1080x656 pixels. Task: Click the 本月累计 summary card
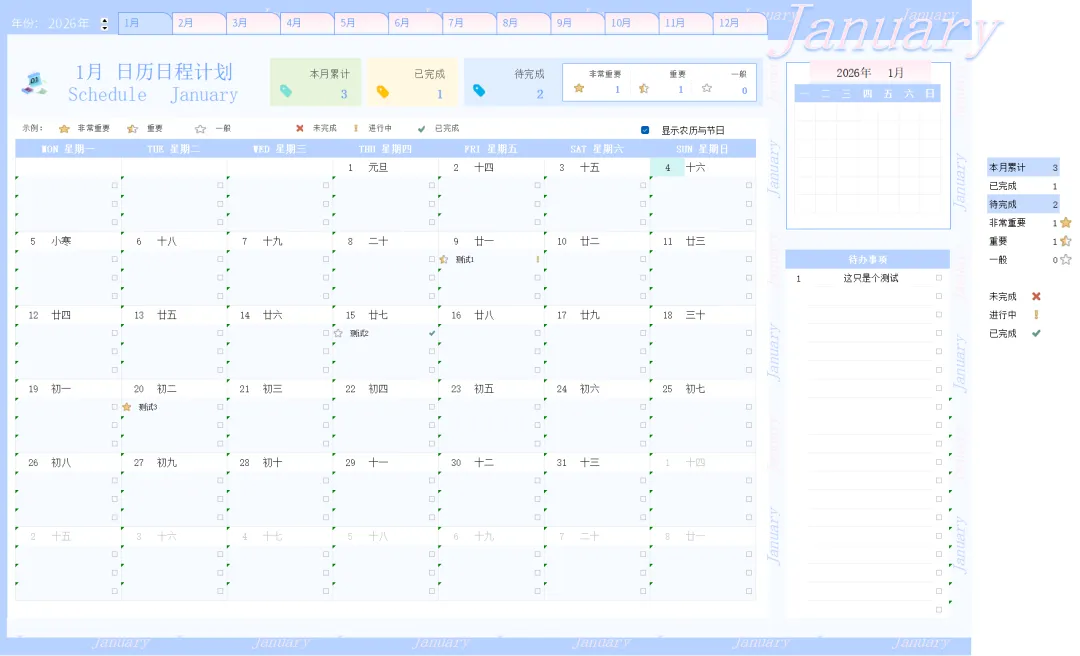[x=315, y=82]
